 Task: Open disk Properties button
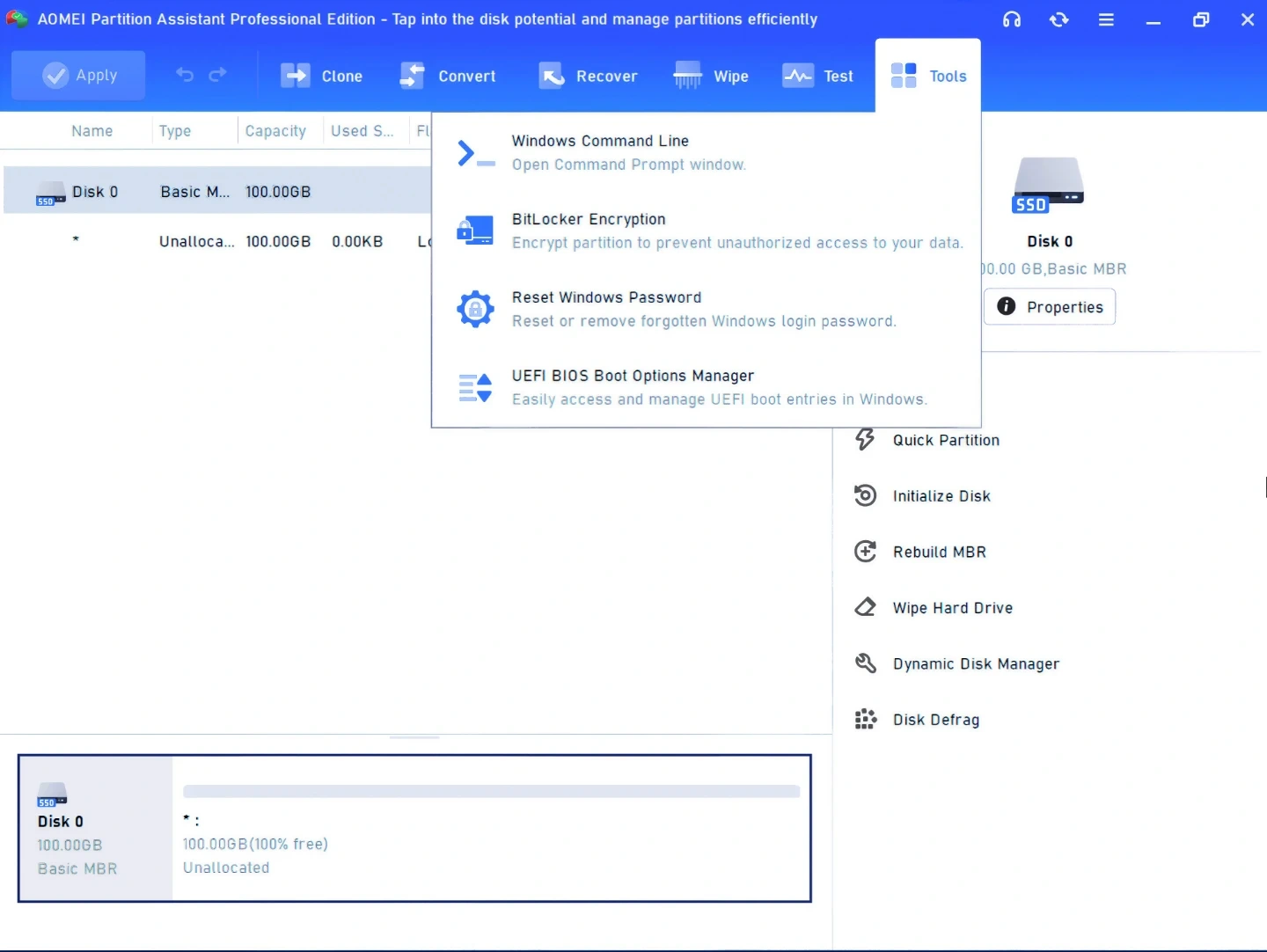1049,307
